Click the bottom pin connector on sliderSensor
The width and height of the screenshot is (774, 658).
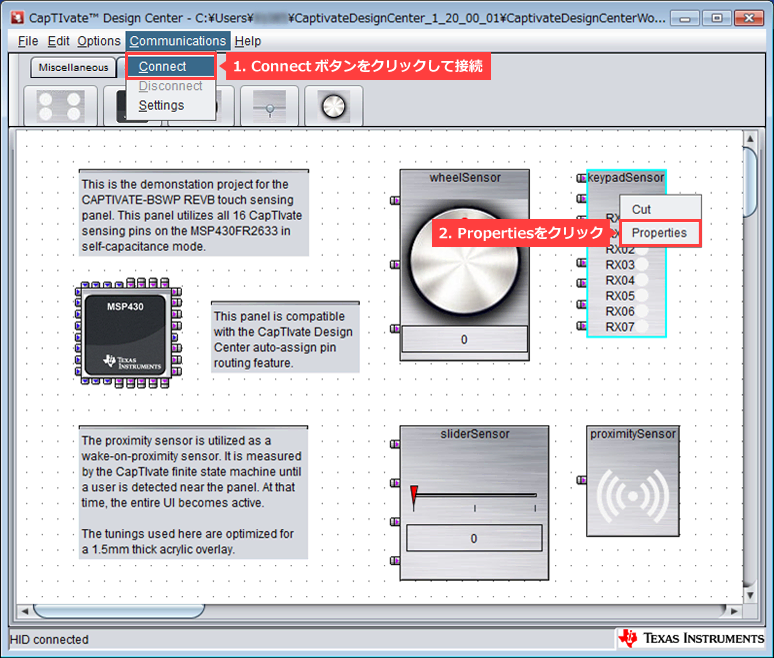(395, 560)
